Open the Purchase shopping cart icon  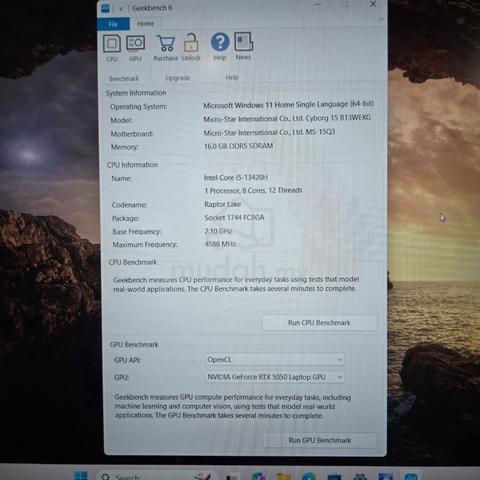(166, 48)
